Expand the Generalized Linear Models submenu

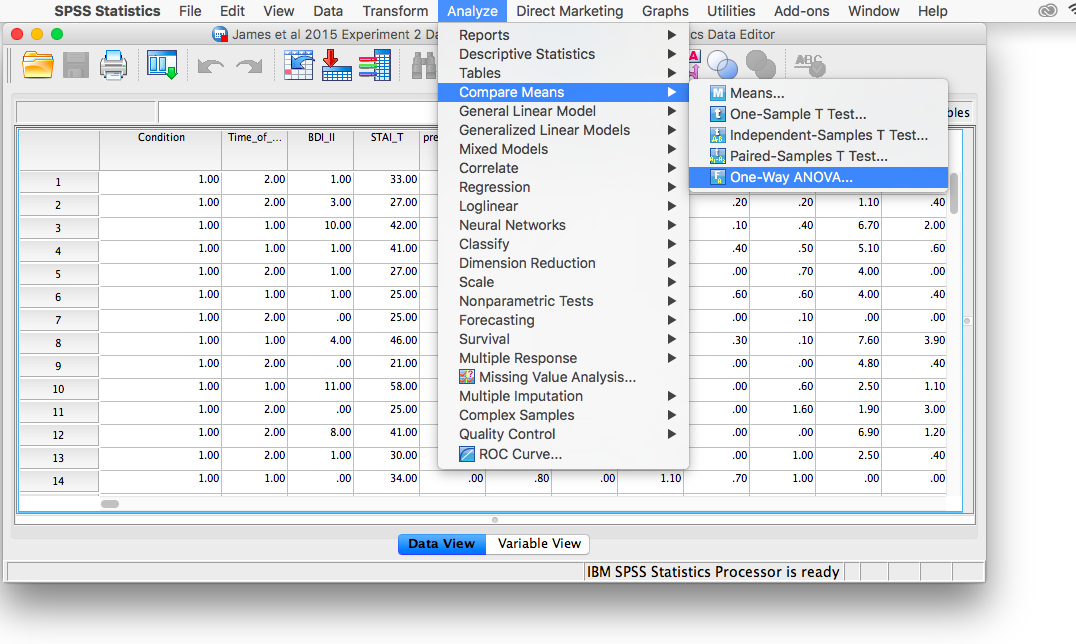coord(563,130)
